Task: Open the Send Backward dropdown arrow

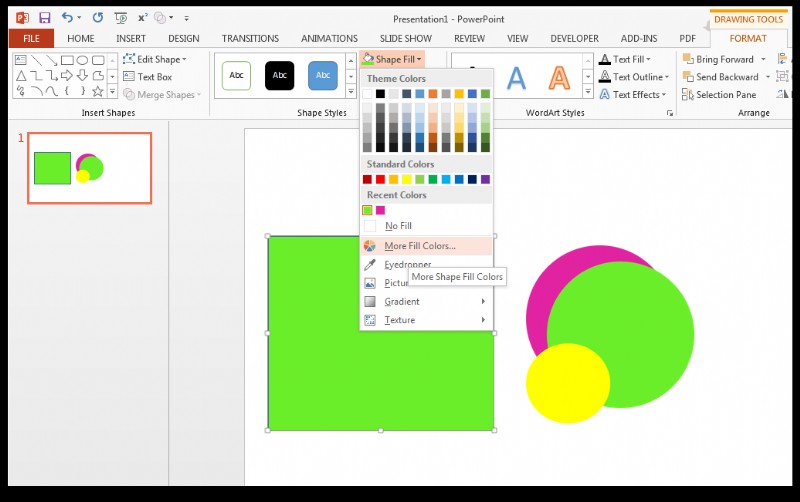Action: point(767,77)
